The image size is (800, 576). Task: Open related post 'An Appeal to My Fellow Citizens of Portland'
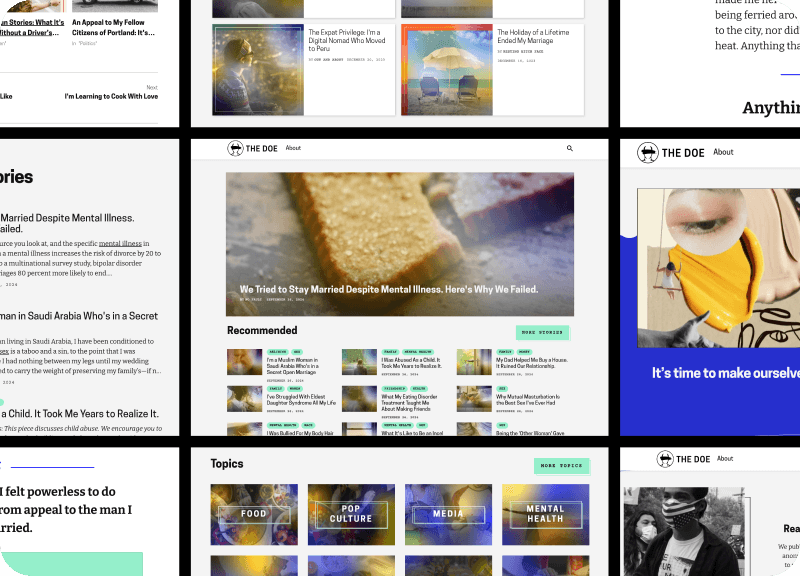coord(113,28)
